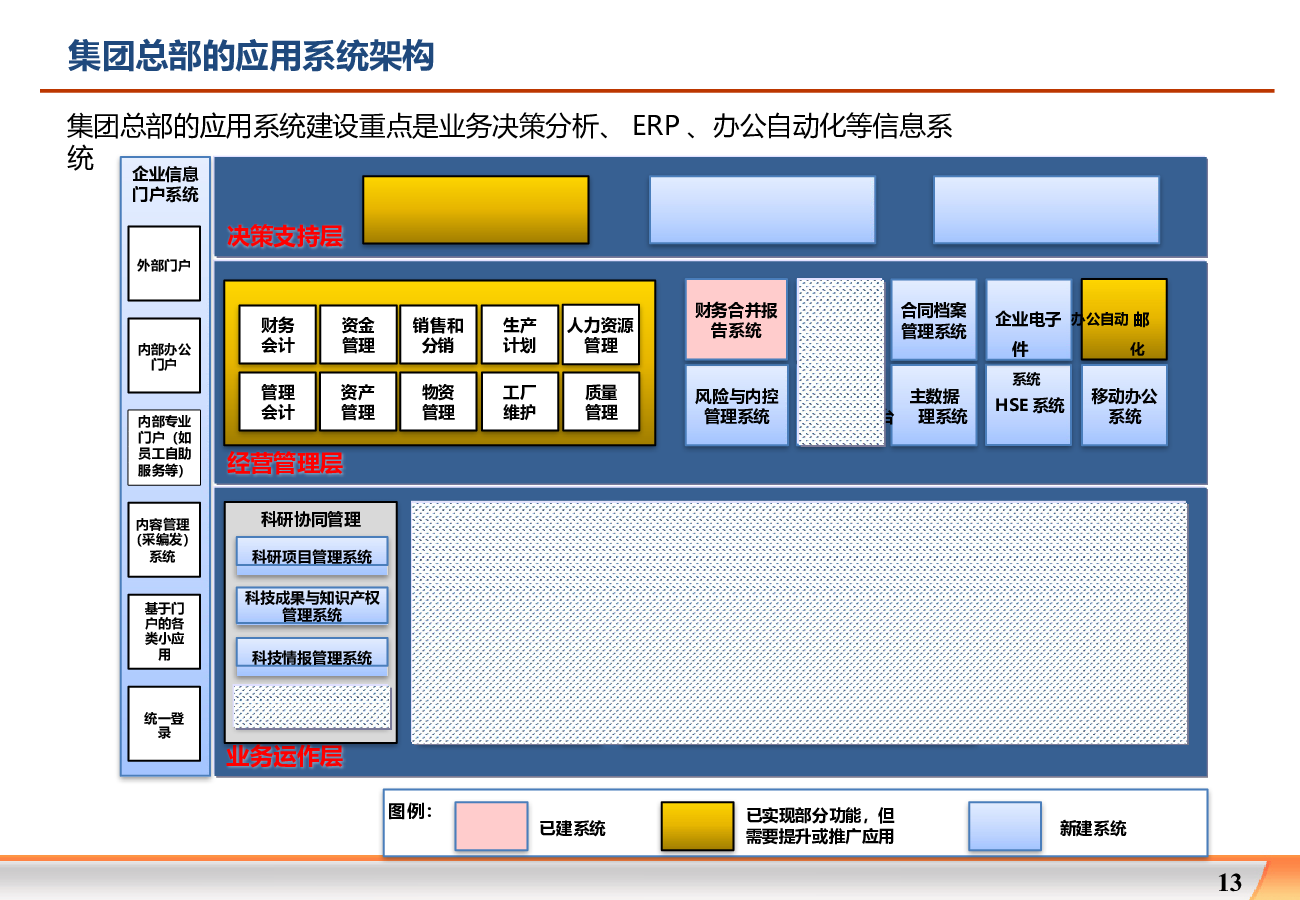This screenshot has height=900, width=1300.
Task: Select the 内容管理(采编发)系统 box
Action: [x=164, y=539]
